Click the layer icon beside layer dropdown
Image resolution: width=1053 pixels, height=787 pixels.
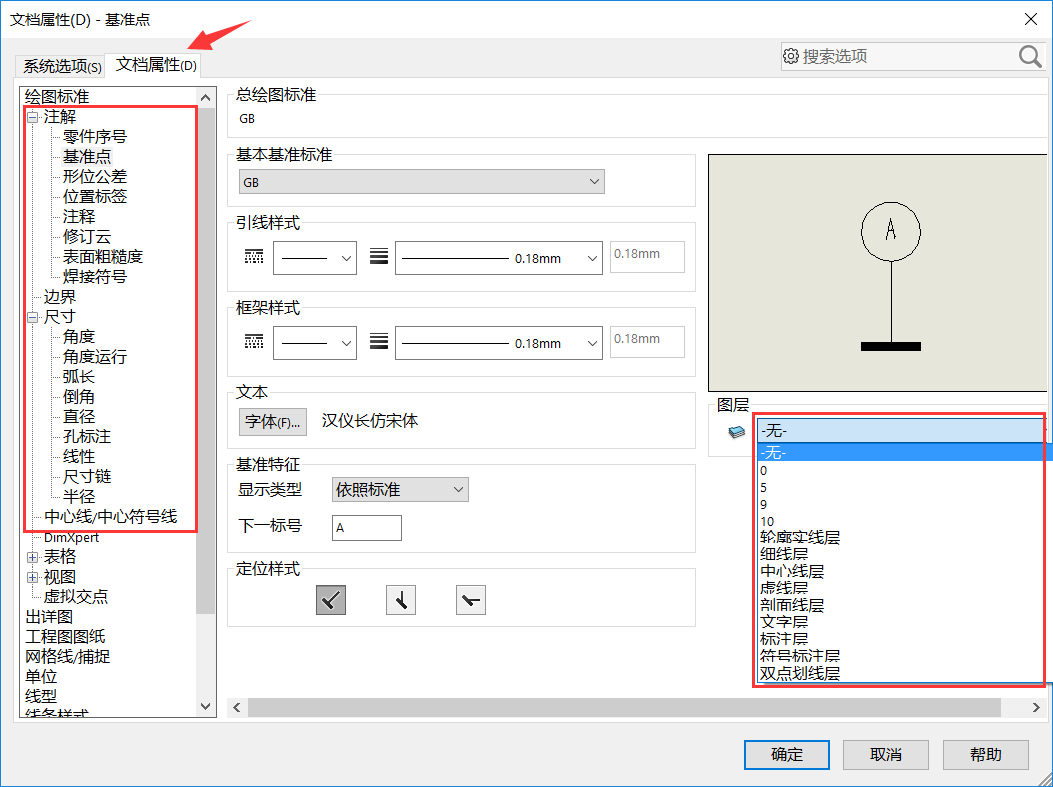click(x=737, y=432)
